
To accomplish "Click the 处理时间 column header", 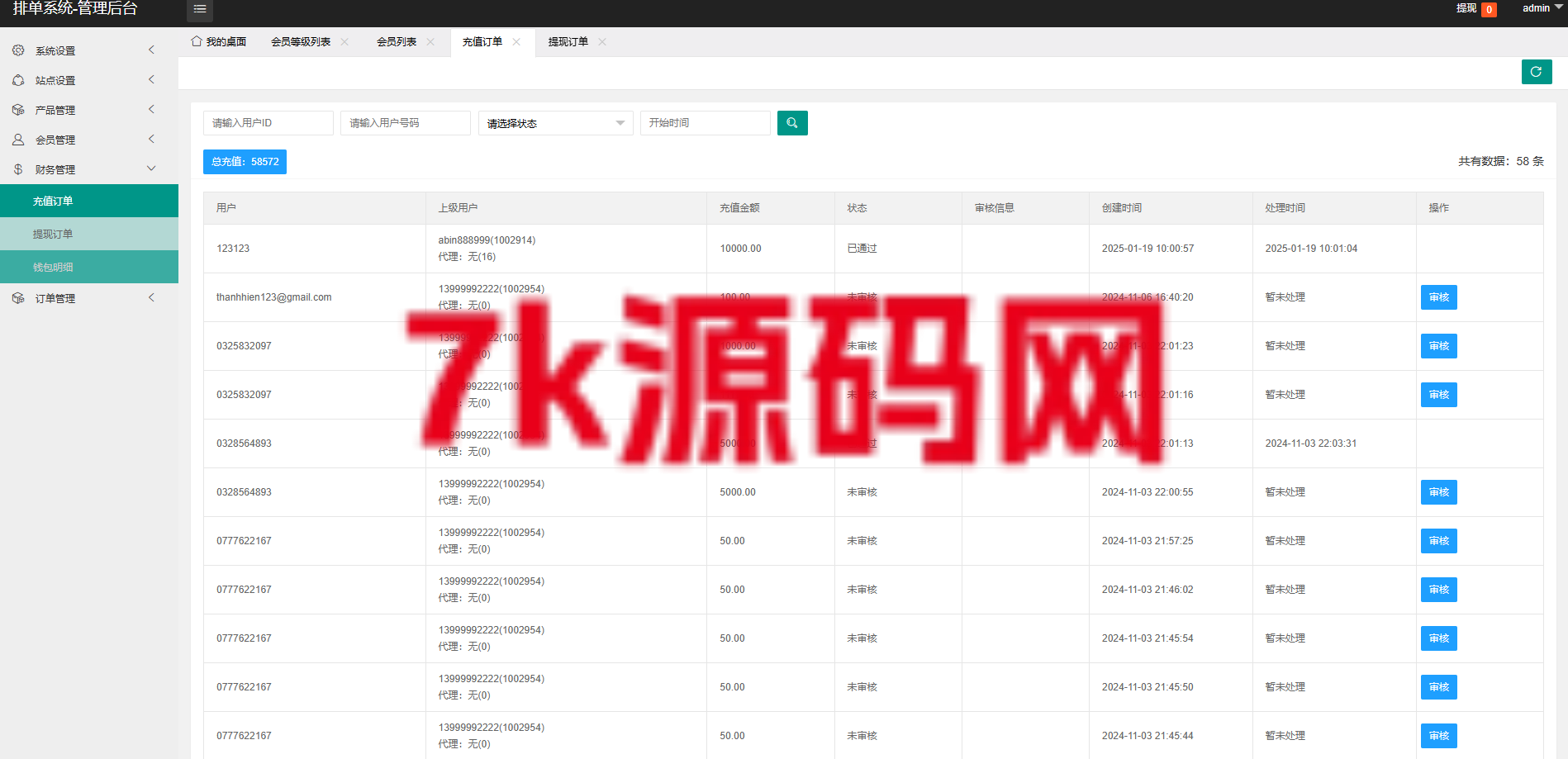I will pyautogui.click(x=1285, y=208).
